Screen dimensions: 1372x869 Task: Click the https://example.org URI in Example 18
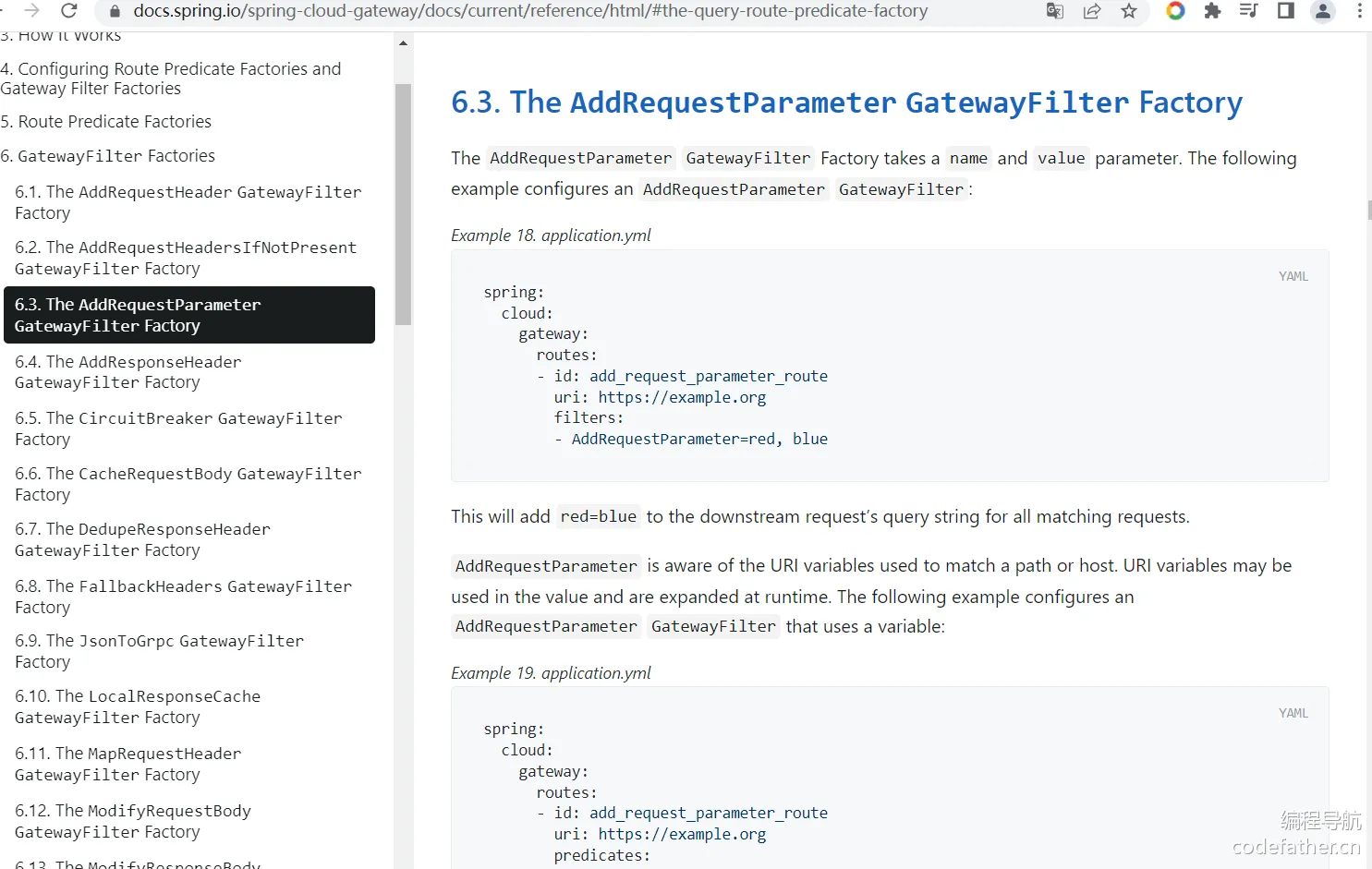point(682,397)
